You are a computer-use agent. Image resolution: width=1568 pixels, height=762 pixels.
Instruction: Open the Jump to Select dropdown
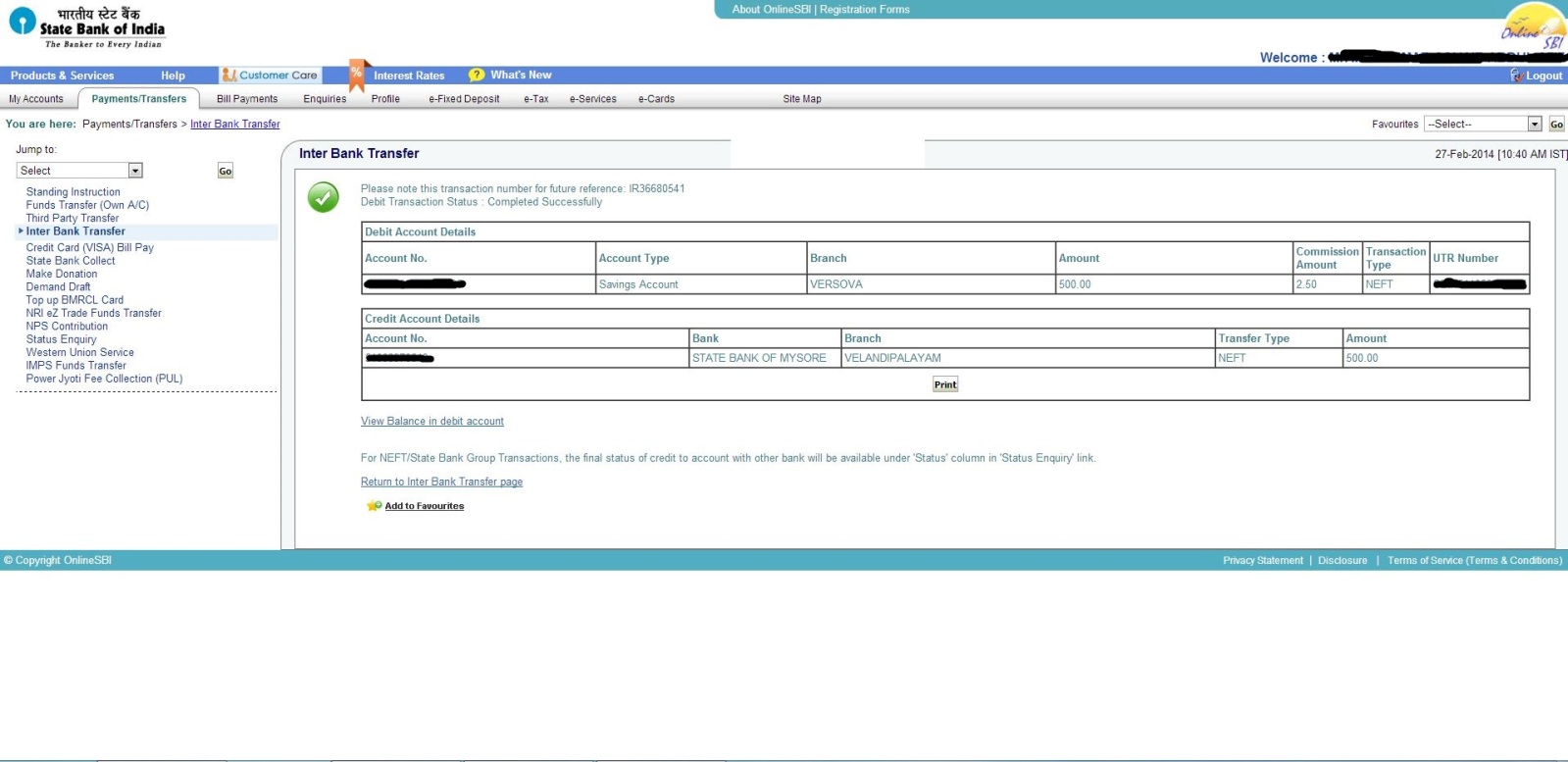79,171
